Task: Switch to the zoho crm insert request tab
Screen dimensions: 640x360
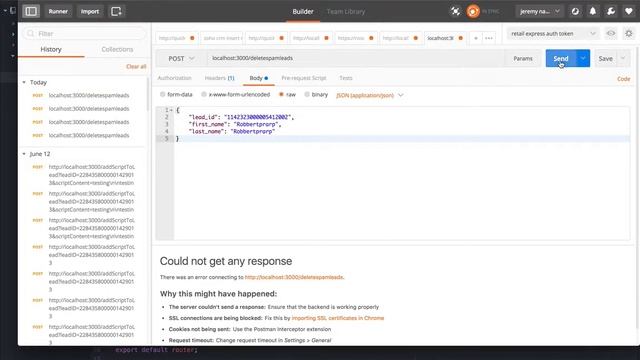Action: (222, 38)
